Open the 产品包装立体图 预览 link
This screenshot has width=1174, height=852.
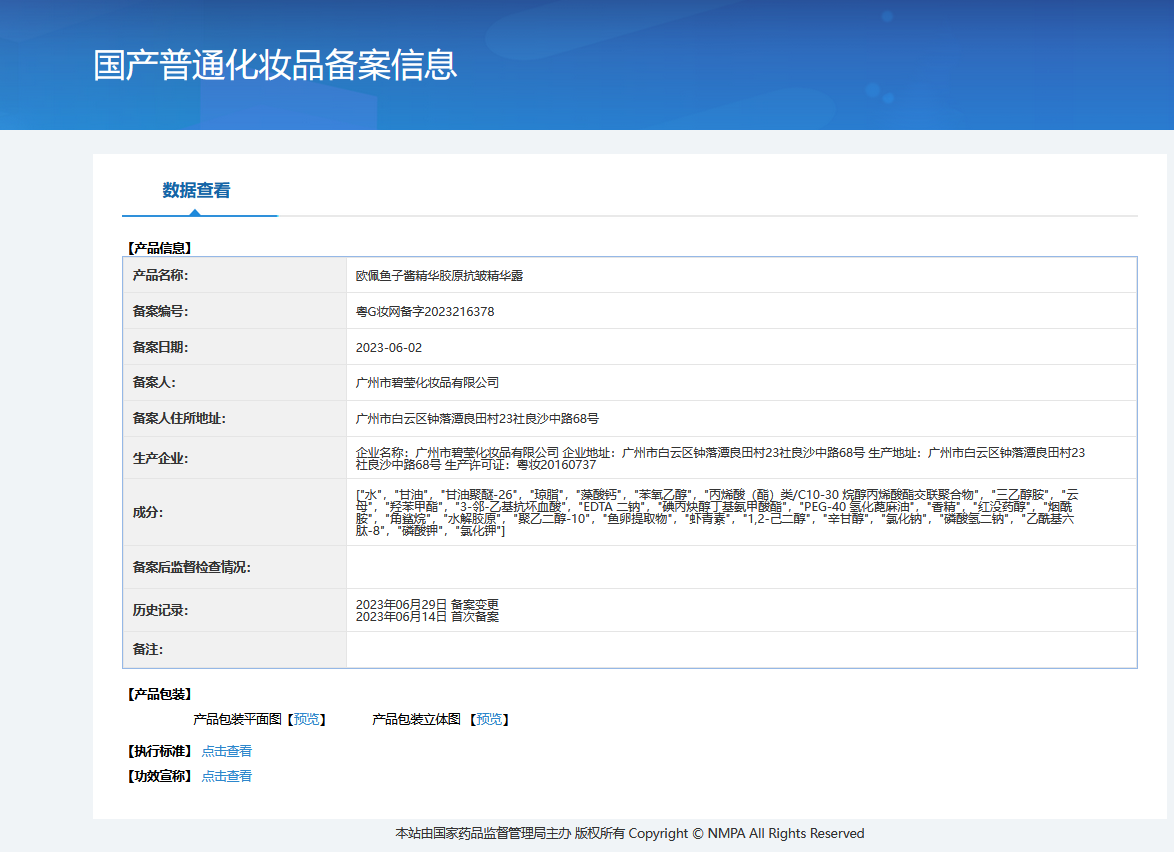pos(489,719)
